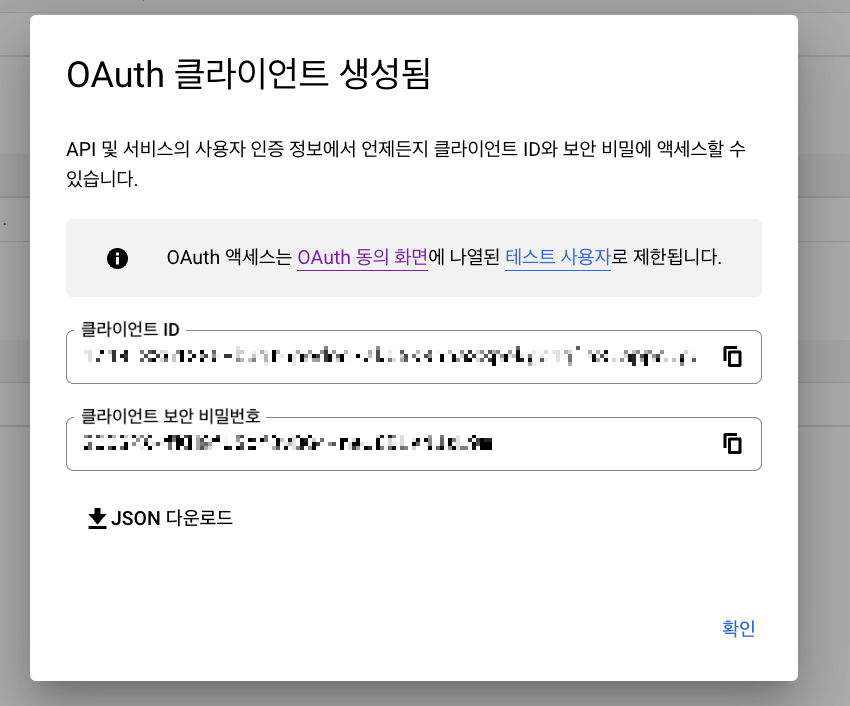Viewport: 850px width, 706px height.
Task: Click the '클라이언트 보안 비밀번호' field label
Action: click(x=171, y=416)
